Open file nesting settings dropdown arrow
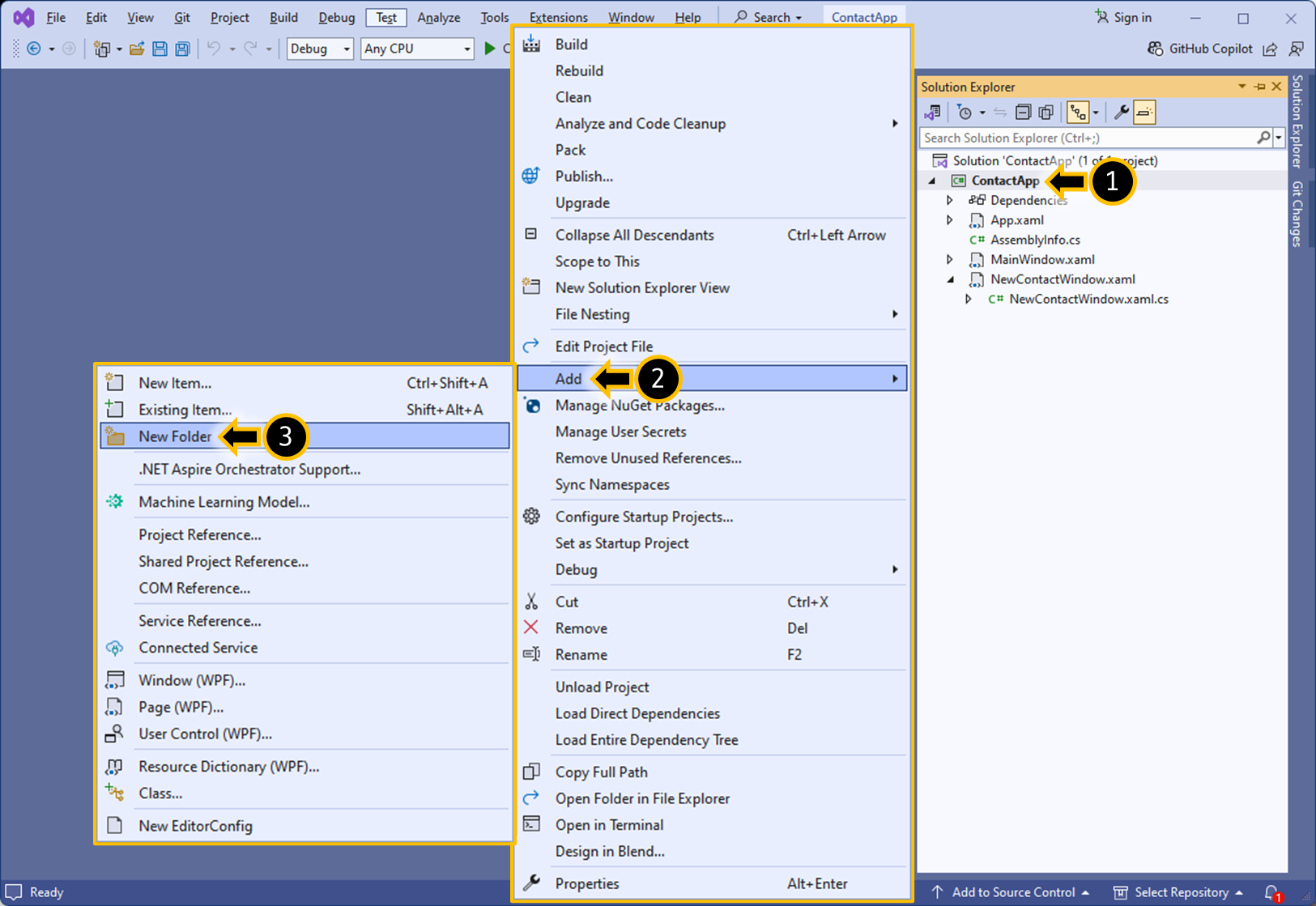 [x=1096, y=113]
